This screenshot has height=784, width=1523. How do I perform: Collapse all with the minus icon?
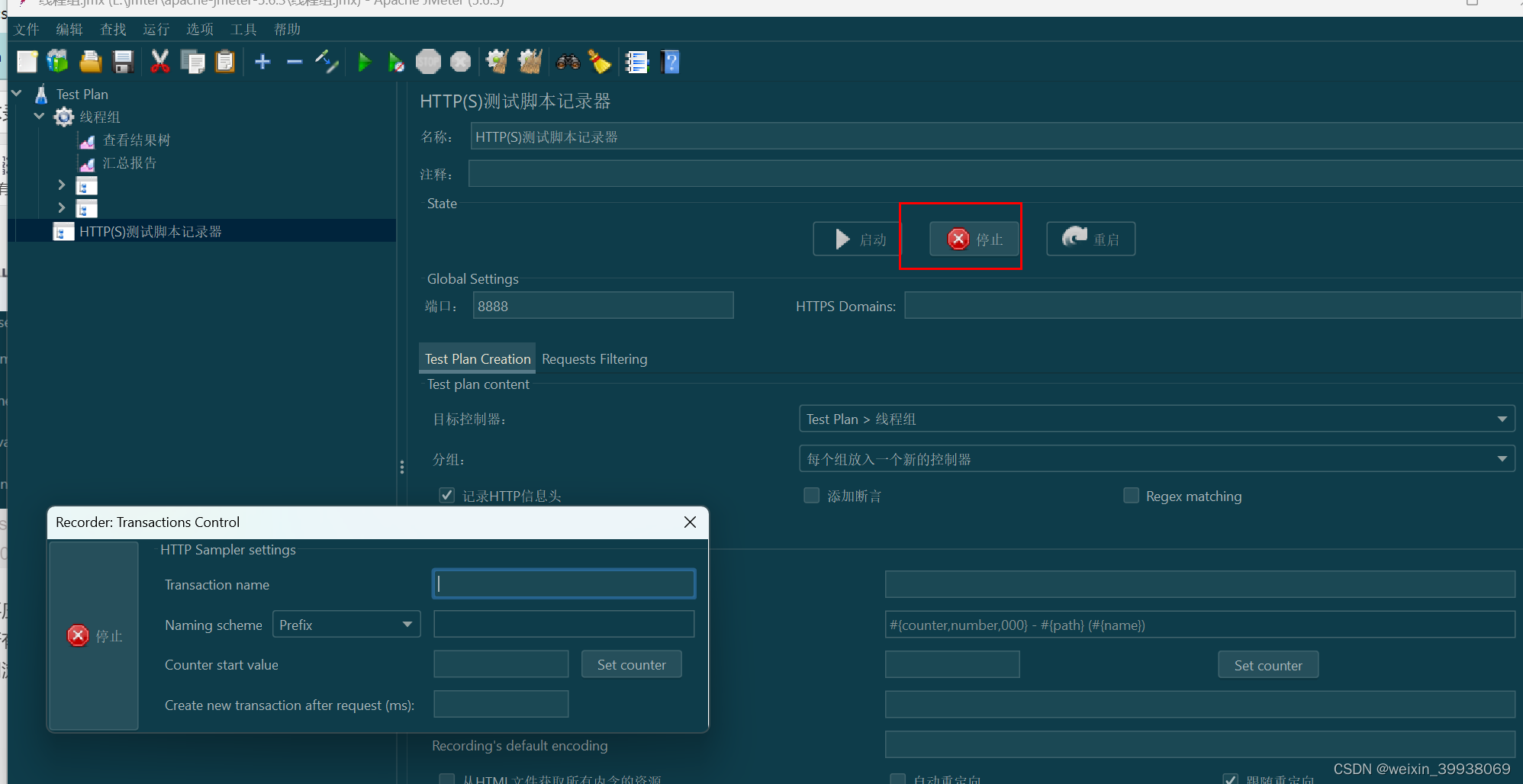295,62
